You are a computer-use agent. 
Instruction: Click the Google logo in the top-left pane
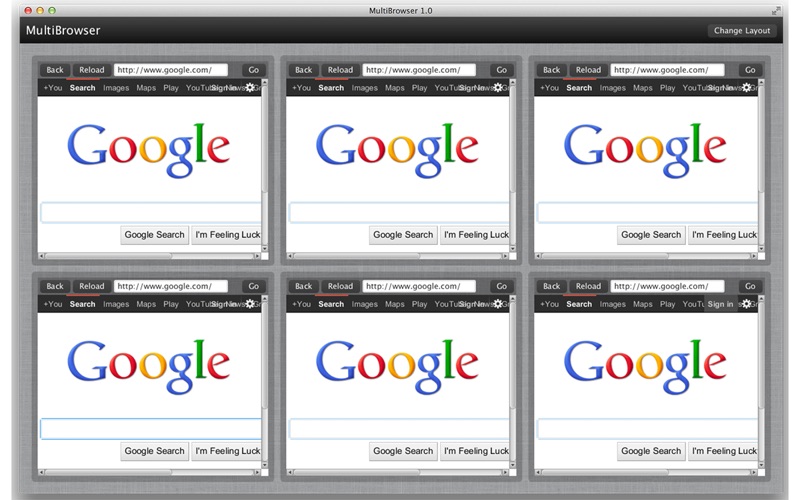[x=148, y=150]
